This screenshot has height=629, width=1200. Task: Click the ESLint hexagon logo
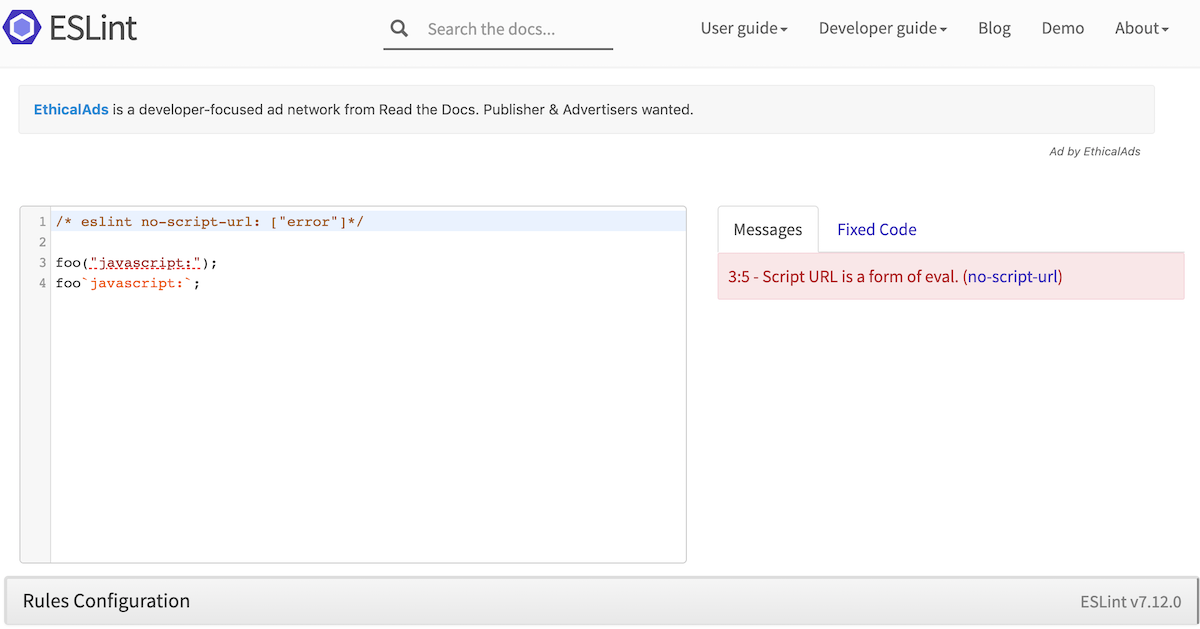pos(22,28)
